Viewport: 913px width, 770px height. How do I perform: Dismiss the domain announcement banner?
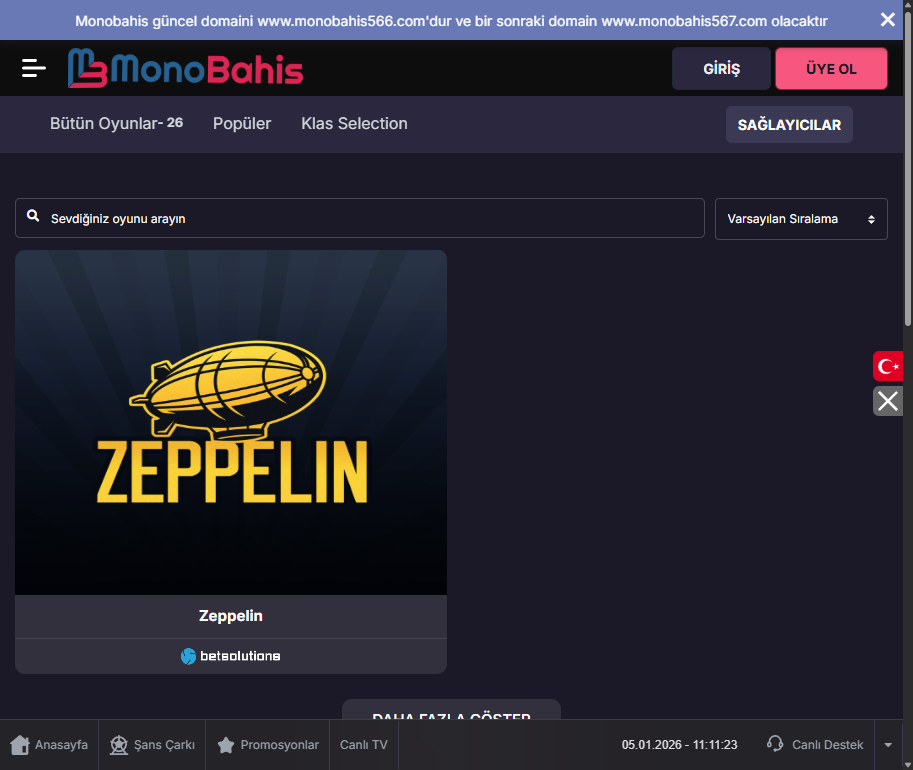(887, 20)
